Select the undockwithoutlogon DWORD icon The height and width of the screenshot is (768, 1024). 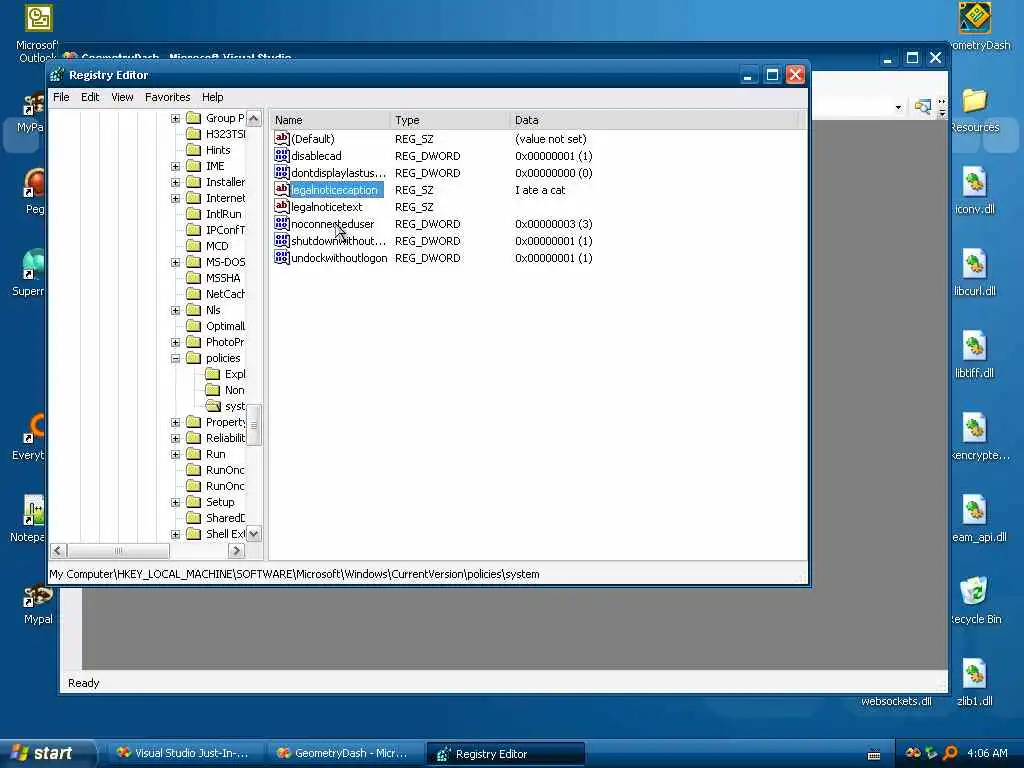pos(281,257)
